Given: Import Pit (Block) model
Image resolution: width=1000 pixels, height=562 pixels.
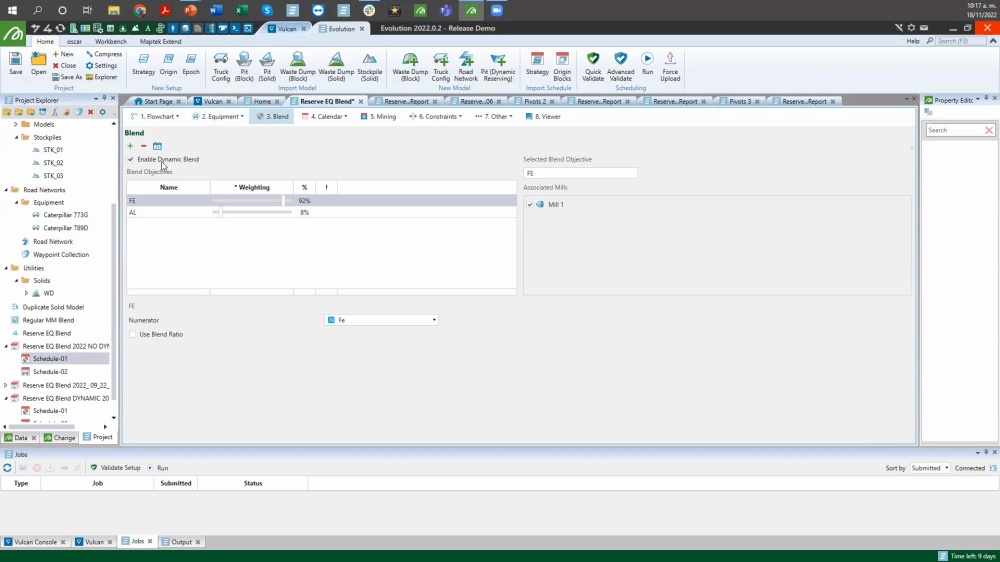Looking at the screenshot, I should pos(244,67).
